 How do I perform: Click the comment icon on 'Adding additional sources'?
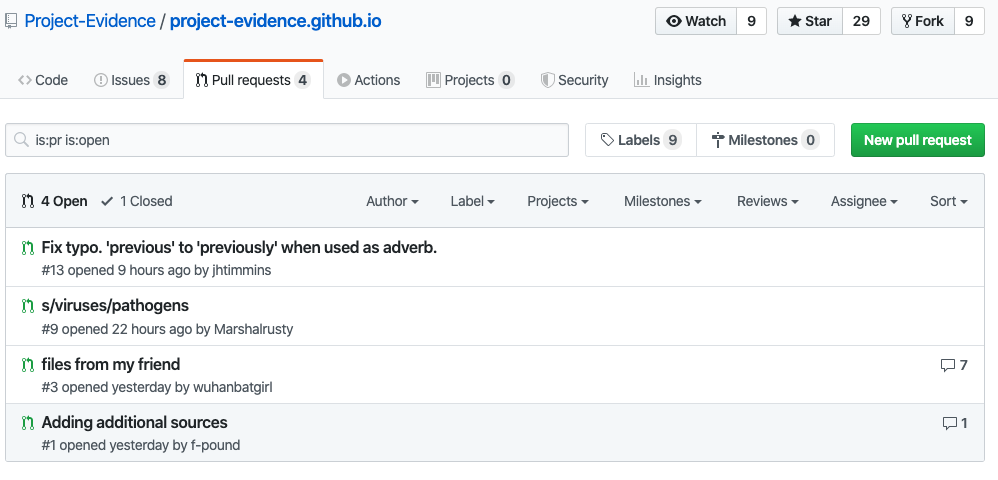pyautogui.click(x=949, y=423)
